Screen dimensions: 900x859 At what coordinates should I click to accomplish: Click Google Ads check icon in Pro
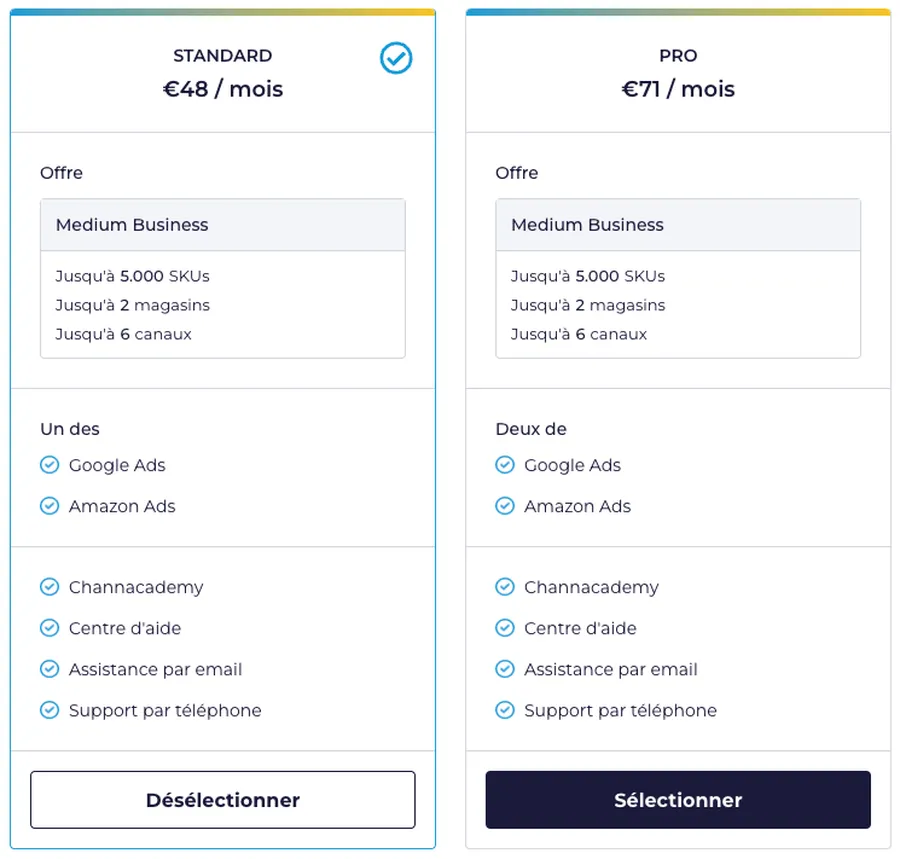tap(505, 465)
